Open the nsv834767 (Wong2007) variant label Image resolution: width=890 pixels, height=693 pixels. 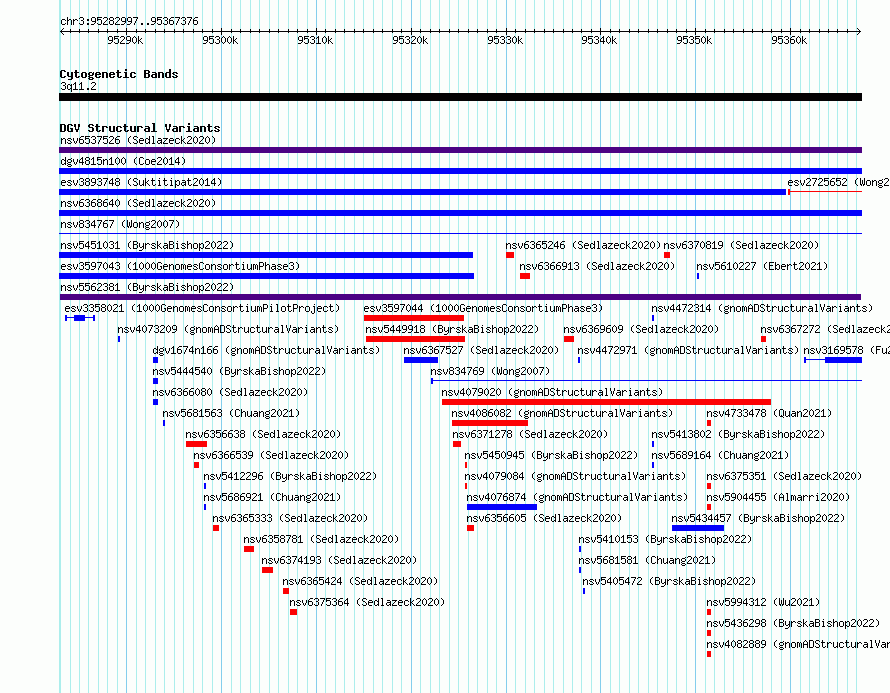[x=120, y=224]
